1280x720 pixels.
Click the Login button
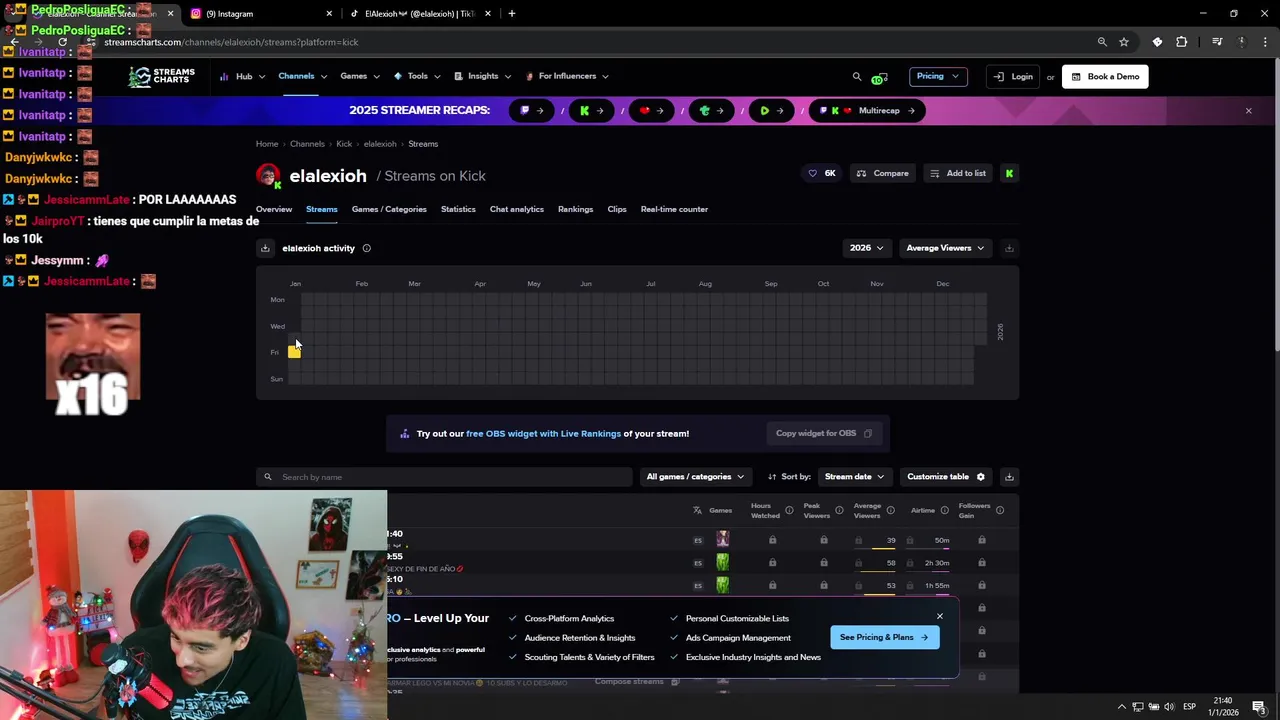click(1012, 76)
